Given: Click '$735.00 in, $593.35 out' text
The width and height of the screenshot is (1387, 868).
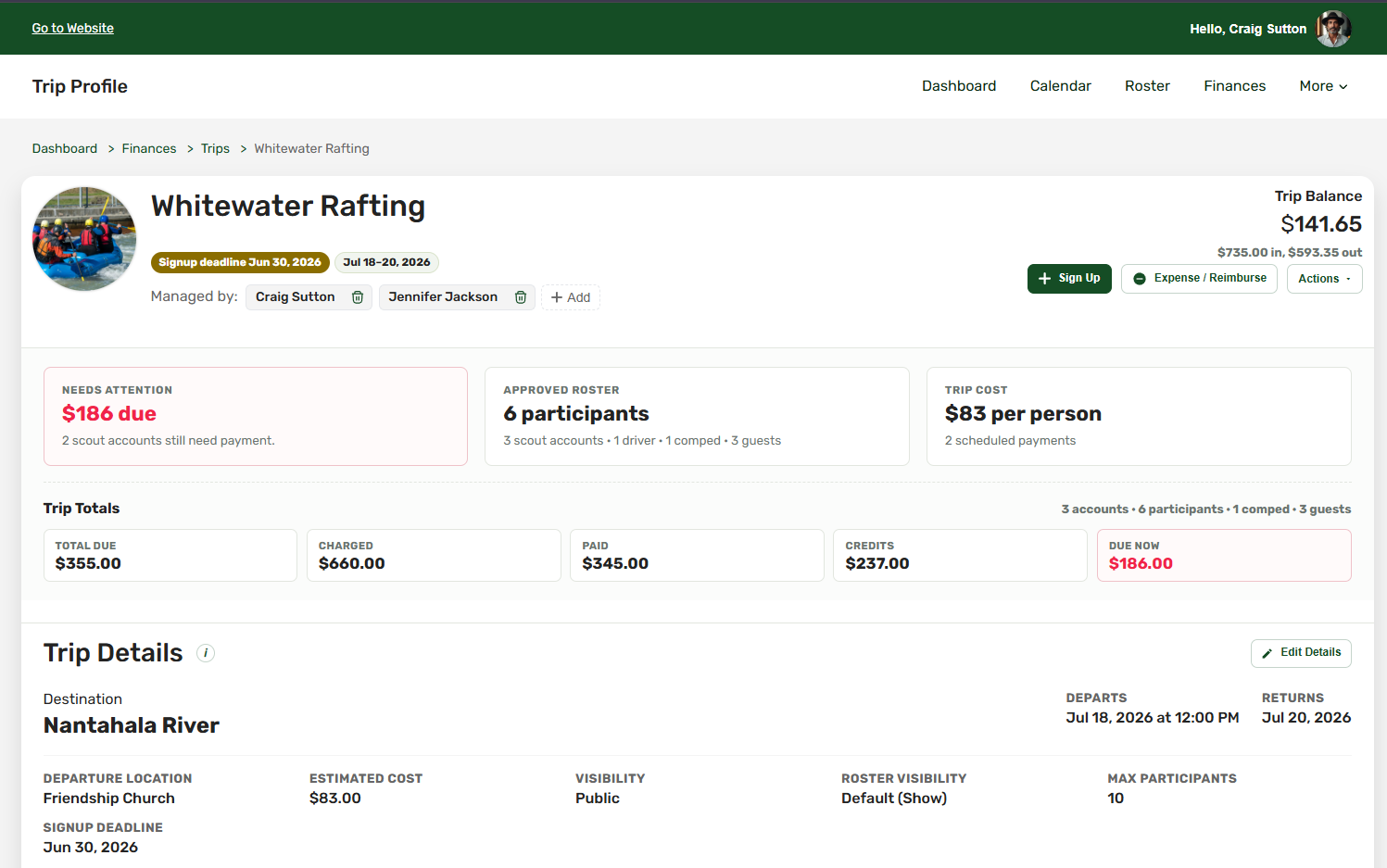Looking at the screenshot, I should pos(1290,253).
